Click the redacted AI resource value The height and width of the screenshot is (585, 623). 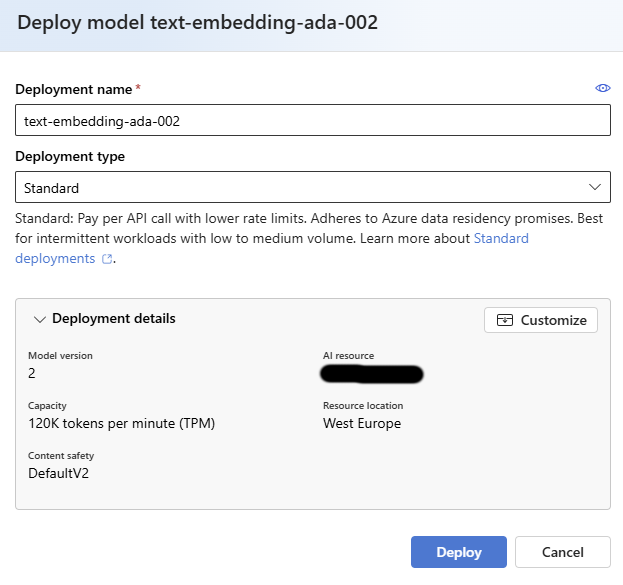(x=371, y=374)
